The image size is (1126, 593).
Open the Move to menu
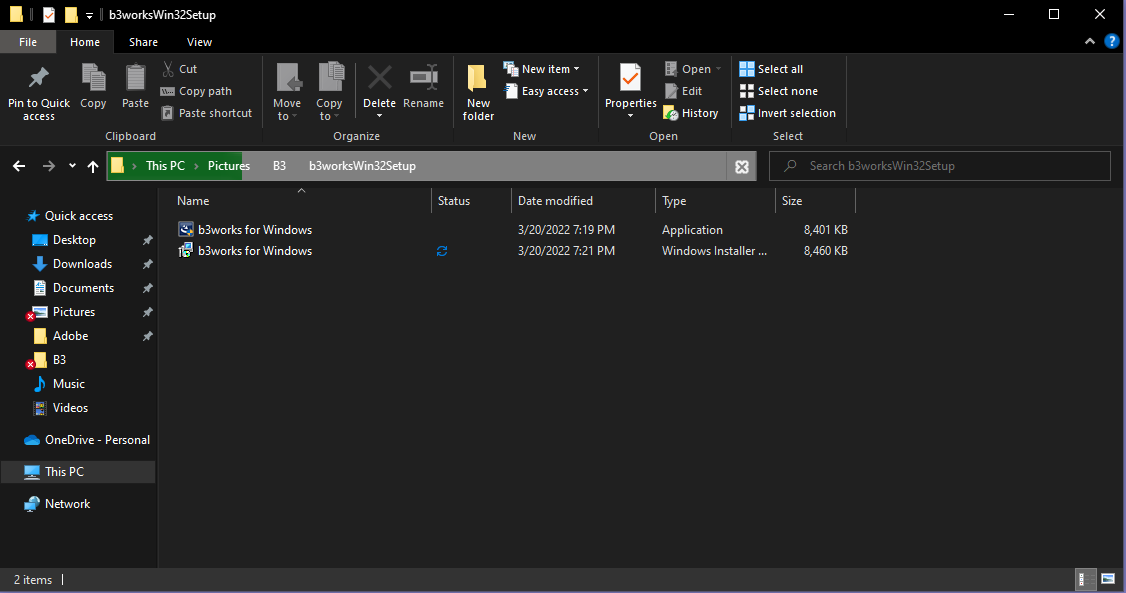pyautogui.click(x=287, y=92)
